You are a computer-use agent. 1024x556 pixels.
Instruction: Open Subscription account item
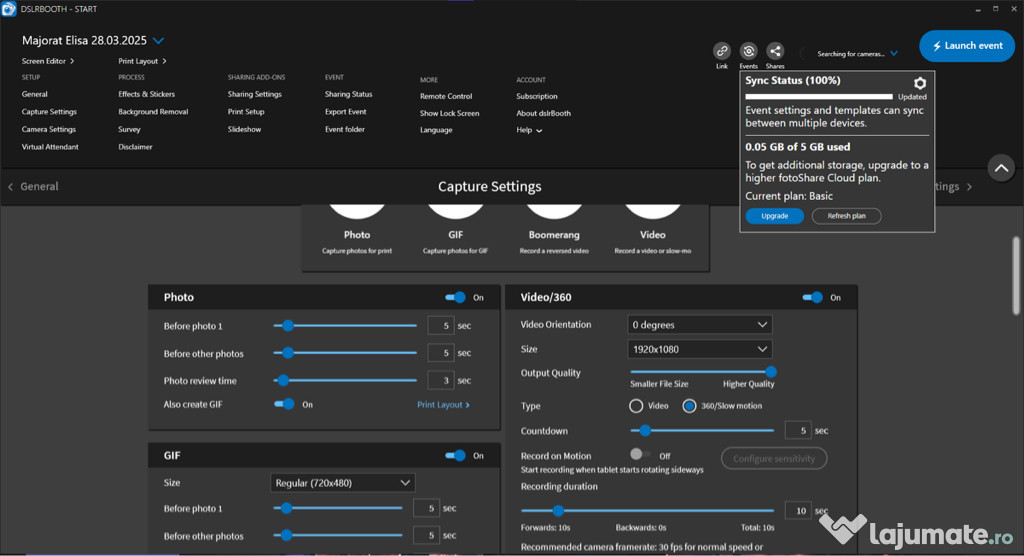point(537,96)
